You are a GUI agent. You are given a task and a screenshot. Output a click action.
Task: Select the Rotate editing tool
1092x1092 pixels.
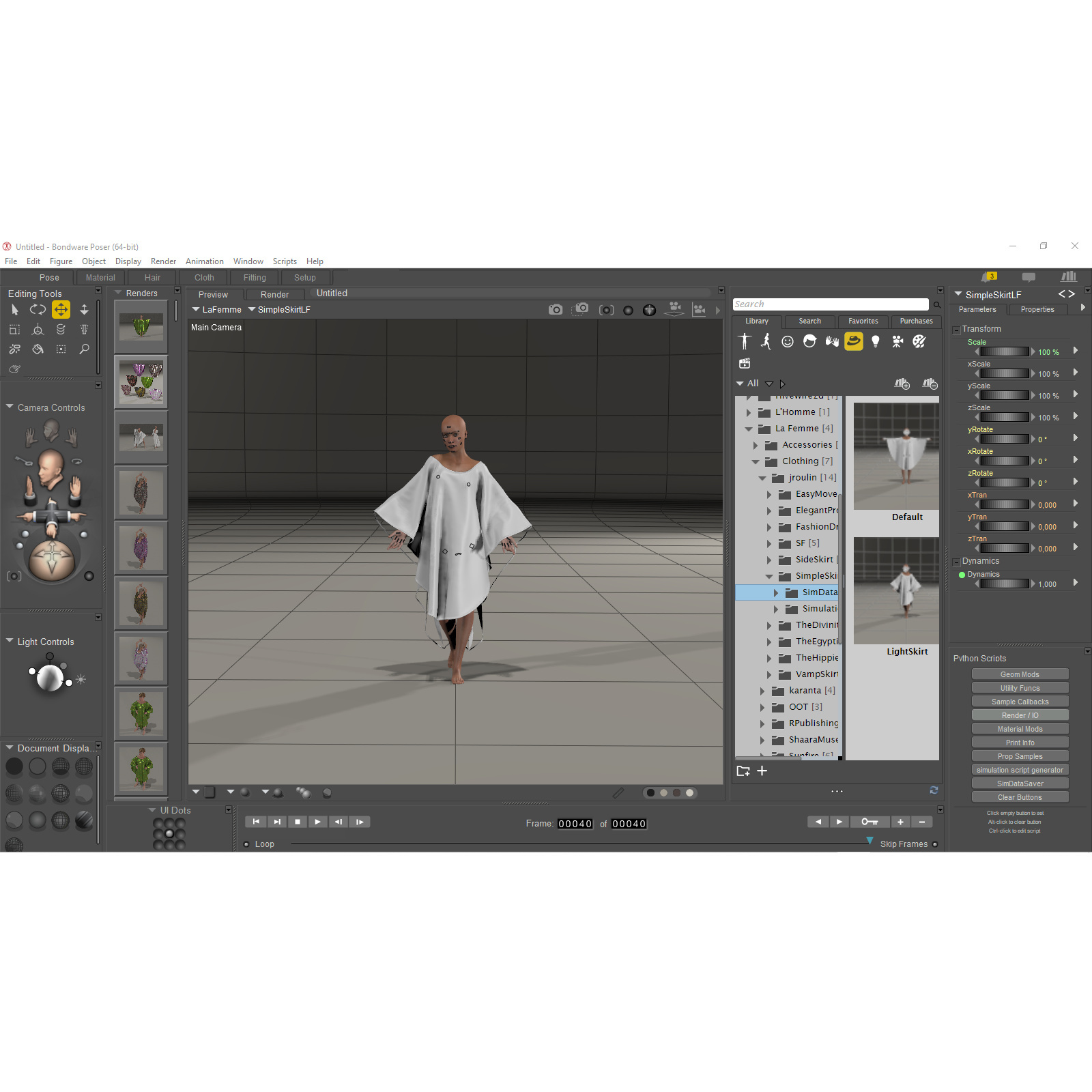point(38,310)
